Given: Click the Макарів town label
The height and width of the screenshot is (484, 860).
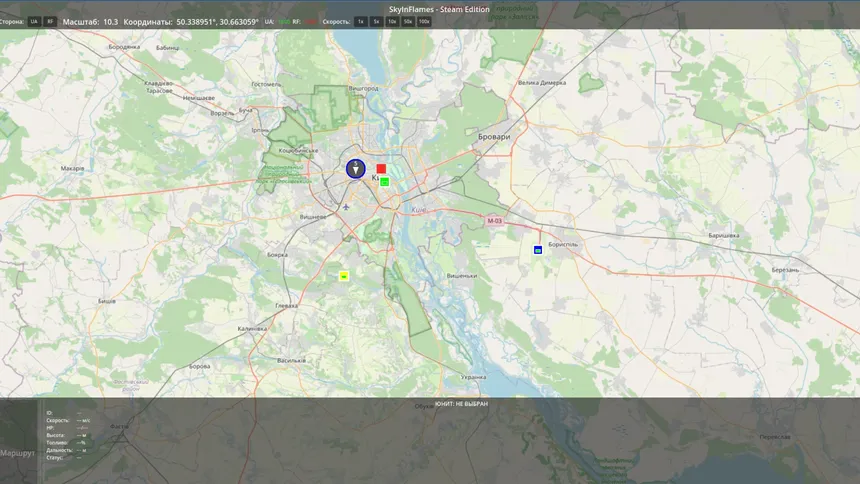Looking at the screenshot, I should 72,168.
